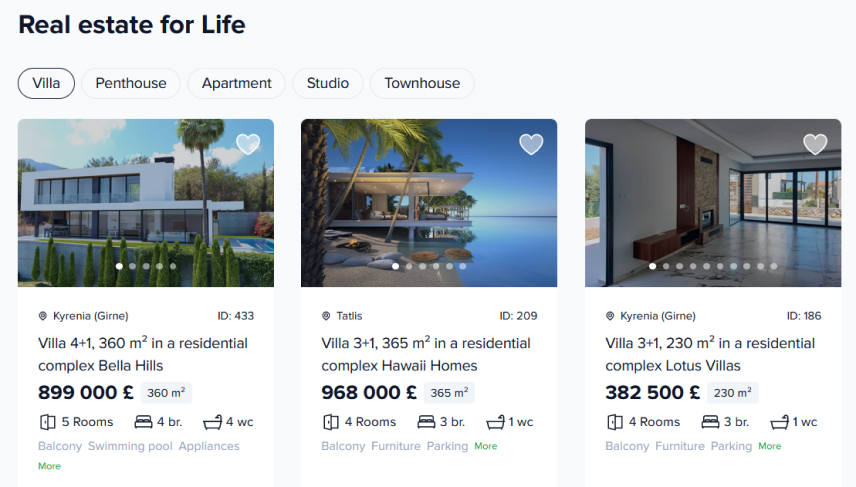
Task: Click the bed icon on Bella Hills card
Action: (x=142, y=422)
